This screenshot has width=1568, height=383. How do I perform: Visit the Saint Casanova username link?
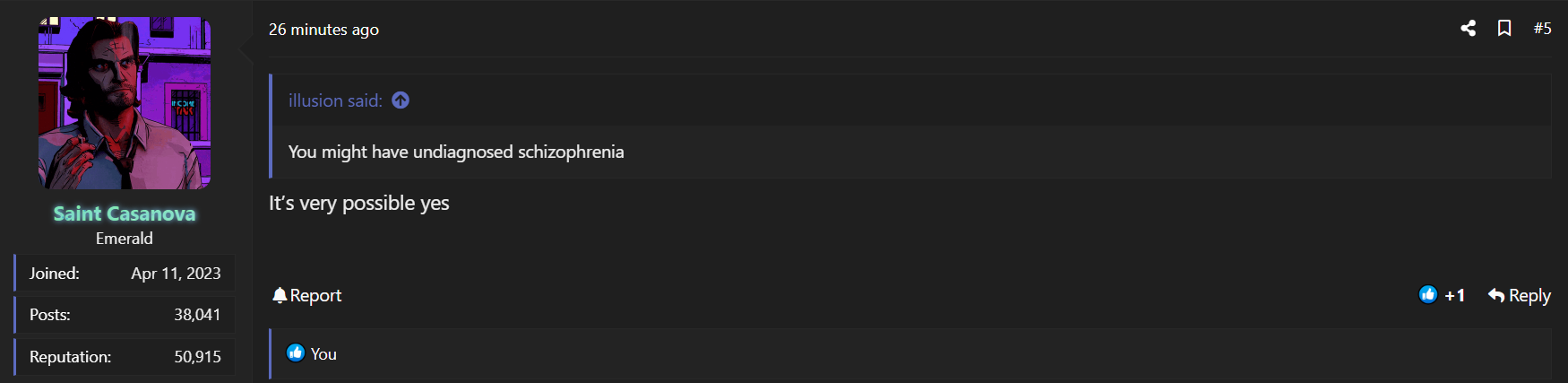(125, 213)
